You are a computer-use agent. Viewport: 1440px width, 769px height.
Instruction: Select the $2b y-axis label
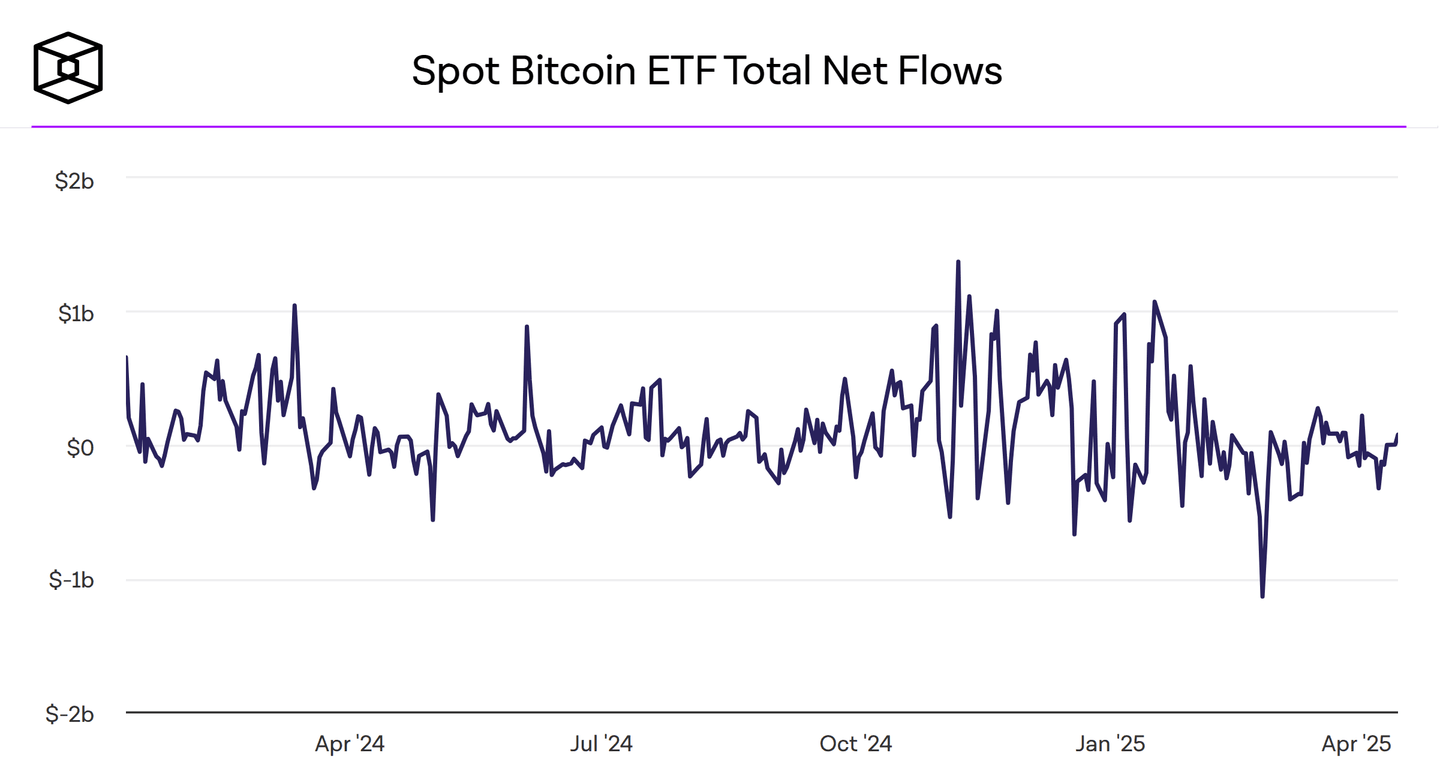74,181
